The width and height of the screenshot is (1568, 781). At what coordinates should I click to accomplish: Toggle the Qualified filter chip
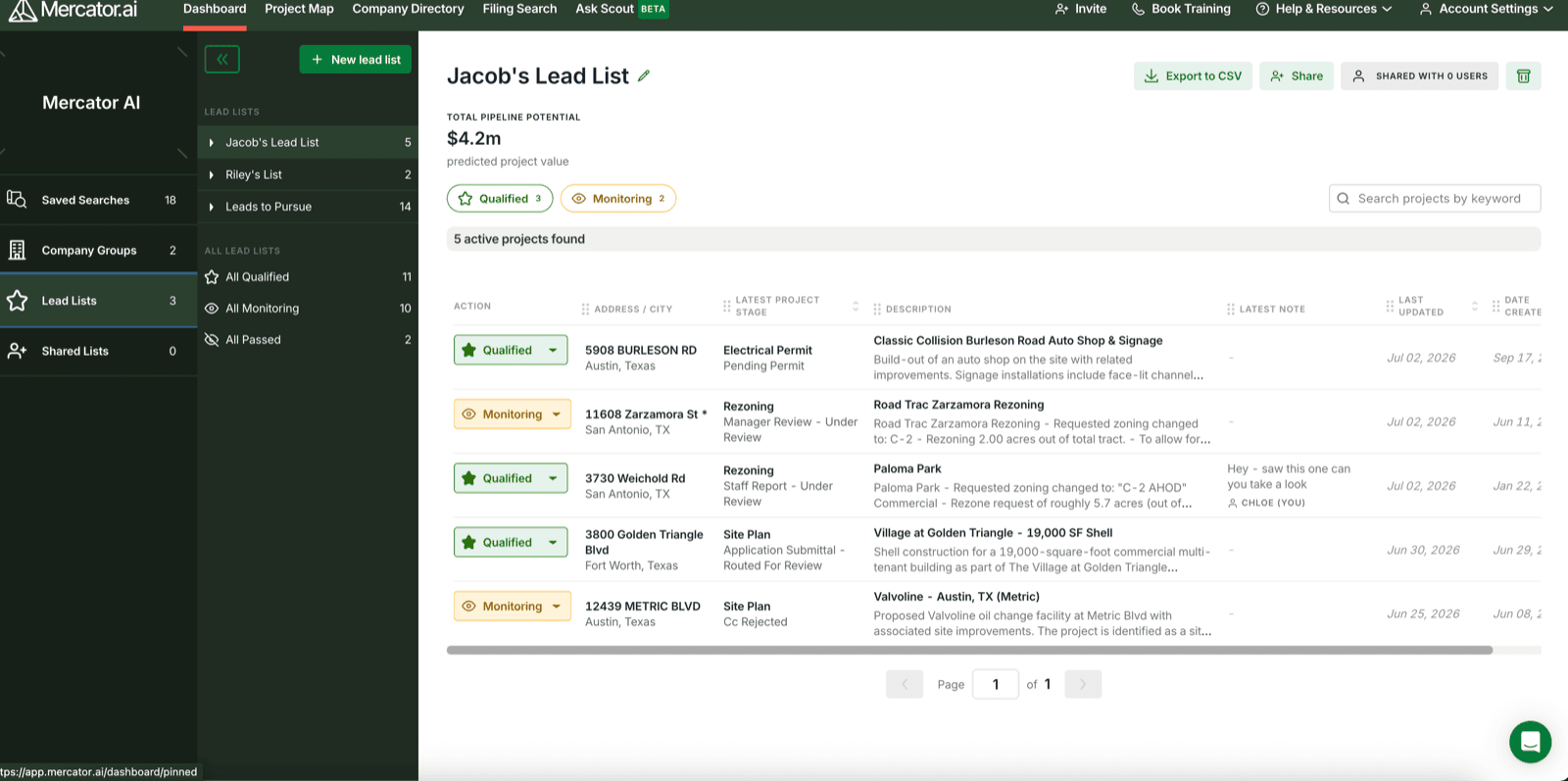pos(500,198)
